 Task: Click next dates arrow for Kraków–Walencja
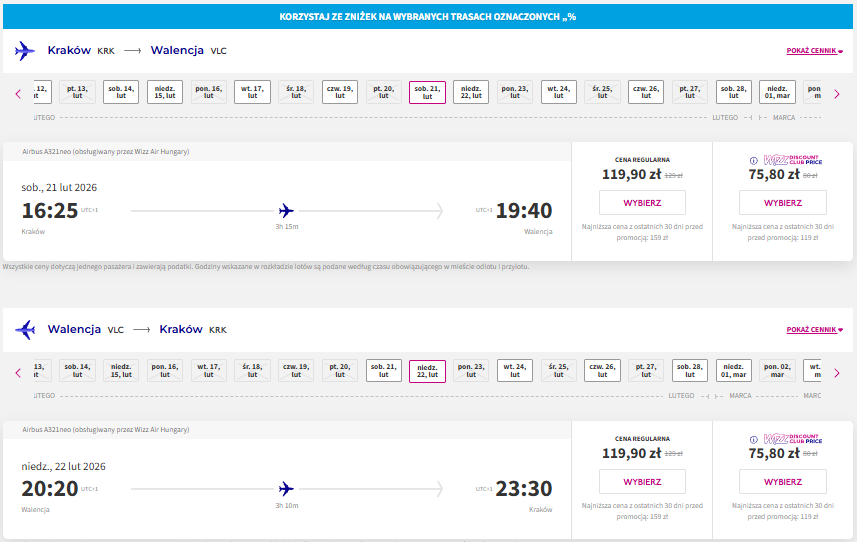(x=837, y=94)
